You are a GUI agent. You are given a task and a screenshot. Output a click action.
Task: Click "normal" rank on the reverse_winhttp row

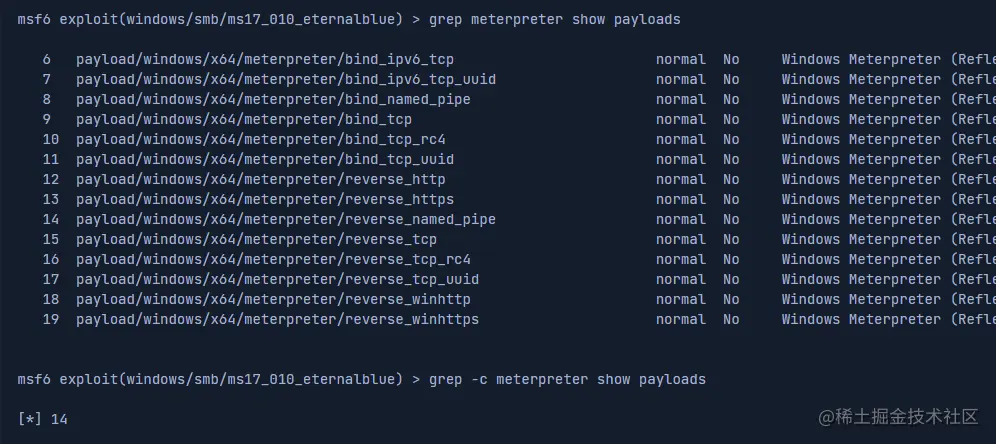point(680,299)
